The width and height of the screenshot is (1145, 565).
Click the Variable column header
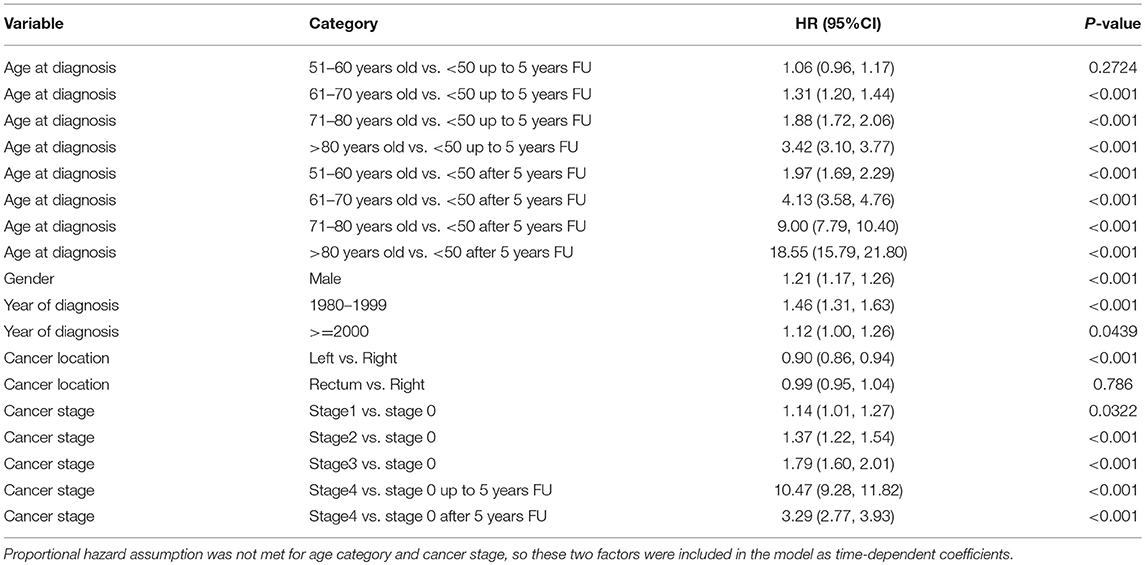pos(34,23)
